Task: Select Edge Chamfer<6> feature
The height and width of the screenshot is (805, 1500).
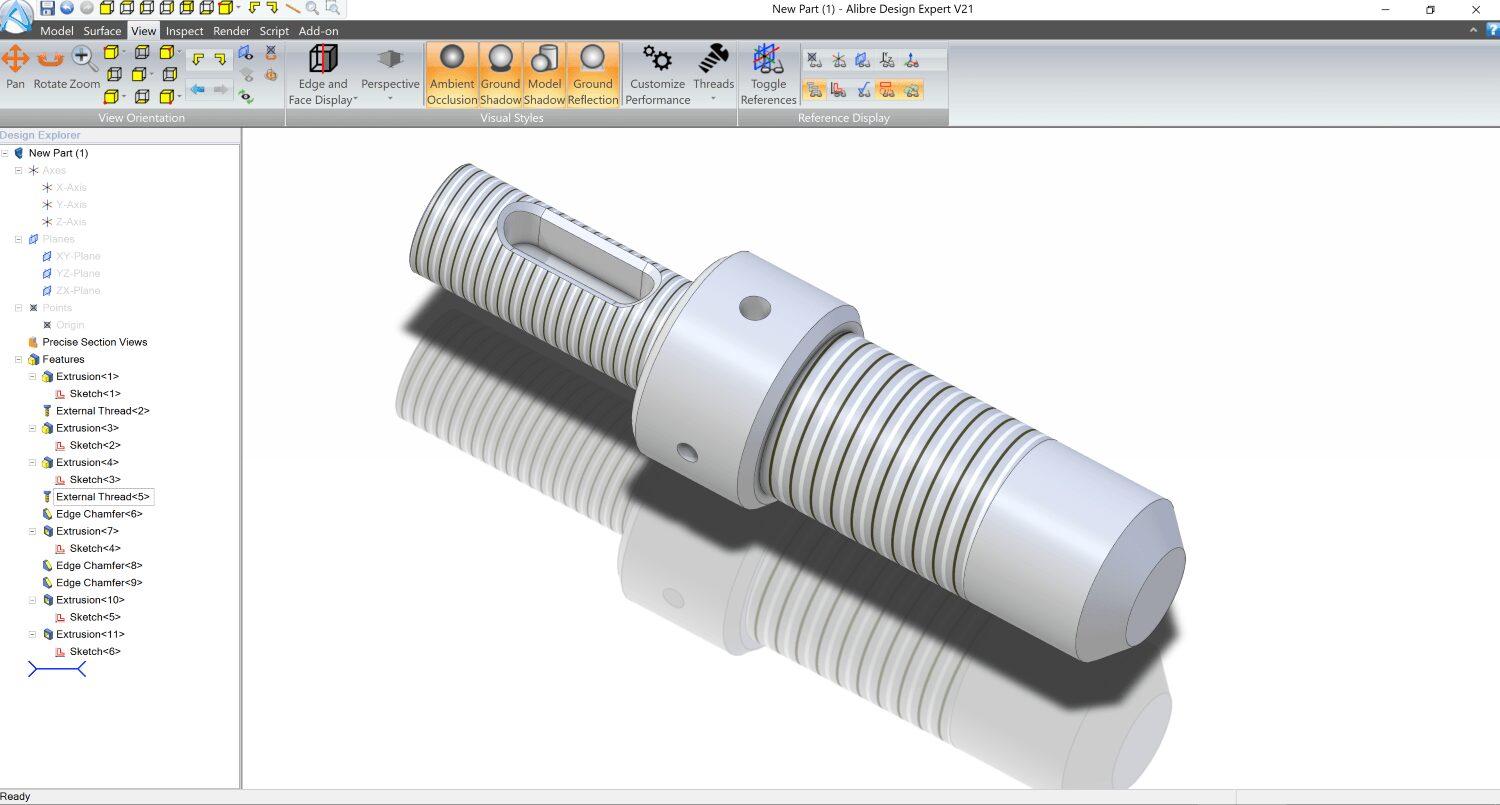Action: coord(99,514)
